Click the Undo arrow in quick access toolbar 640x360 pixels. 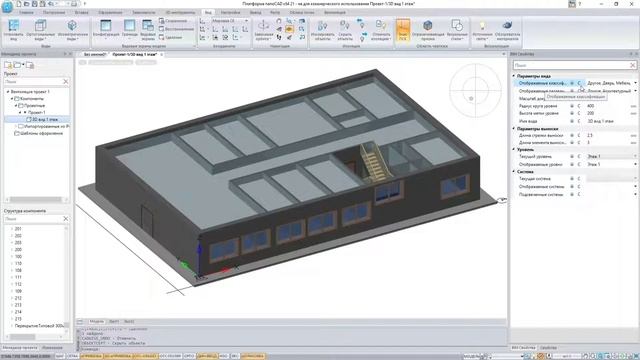[51, 4]
